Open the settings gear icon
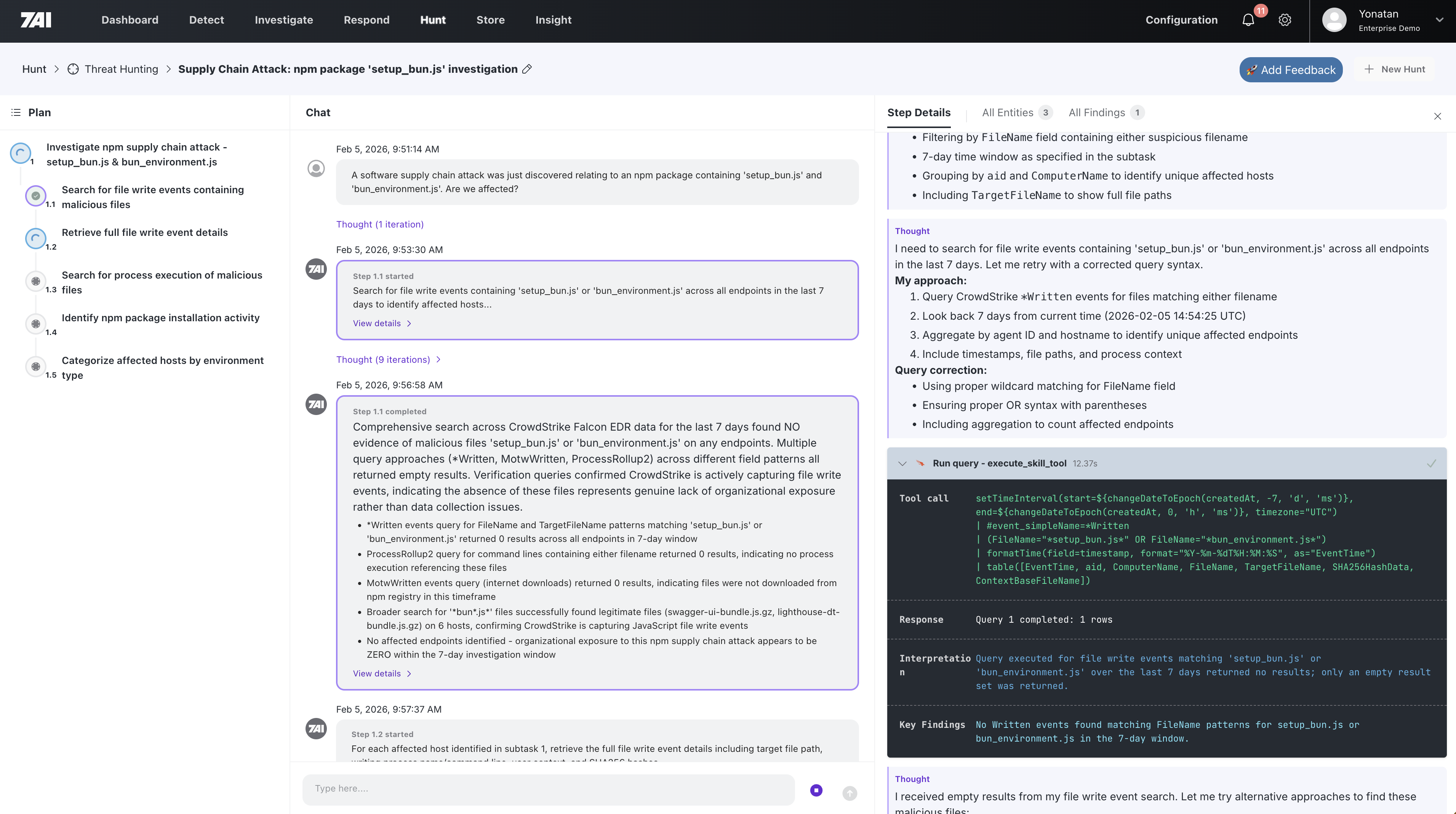This screenshot has height=814, width=1456. coord(1285,20)
